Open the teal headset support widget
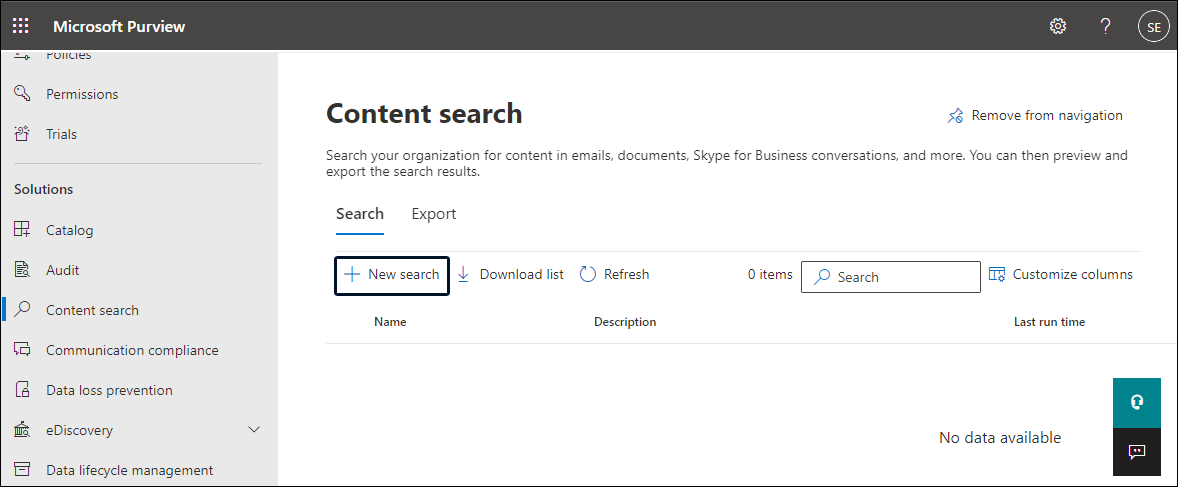This screenshot has height=487, width=1178. coord(1137,402)
